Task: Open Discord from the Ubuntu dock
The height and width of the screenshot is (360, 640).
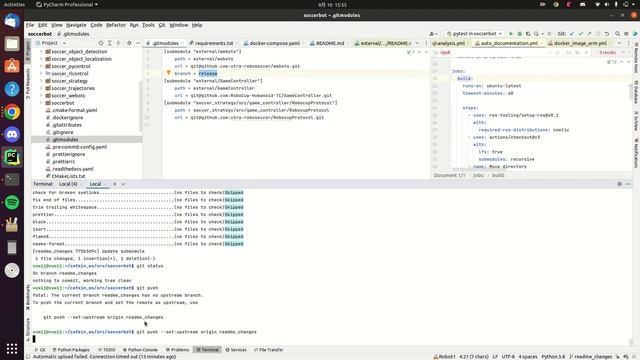Action: [12, 134]
